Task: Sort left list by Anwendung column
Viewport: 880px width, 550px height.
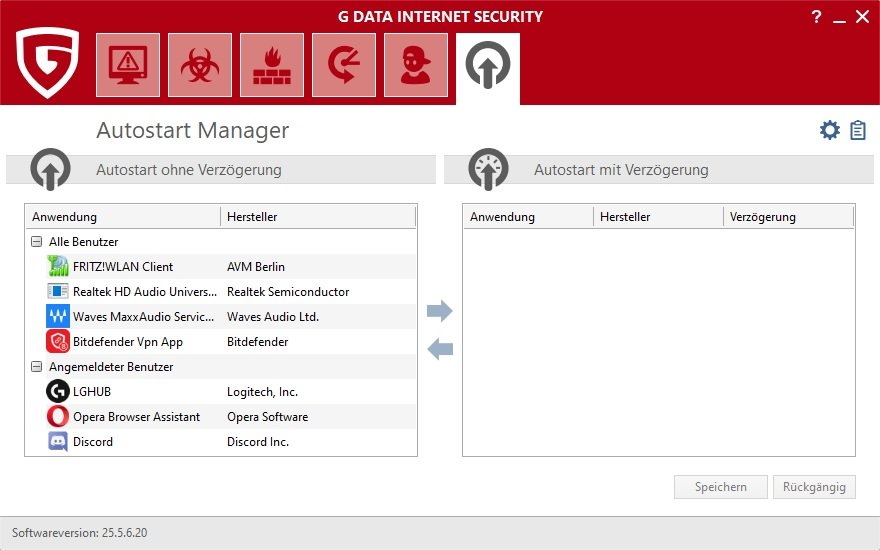Action: click(123, 217)
